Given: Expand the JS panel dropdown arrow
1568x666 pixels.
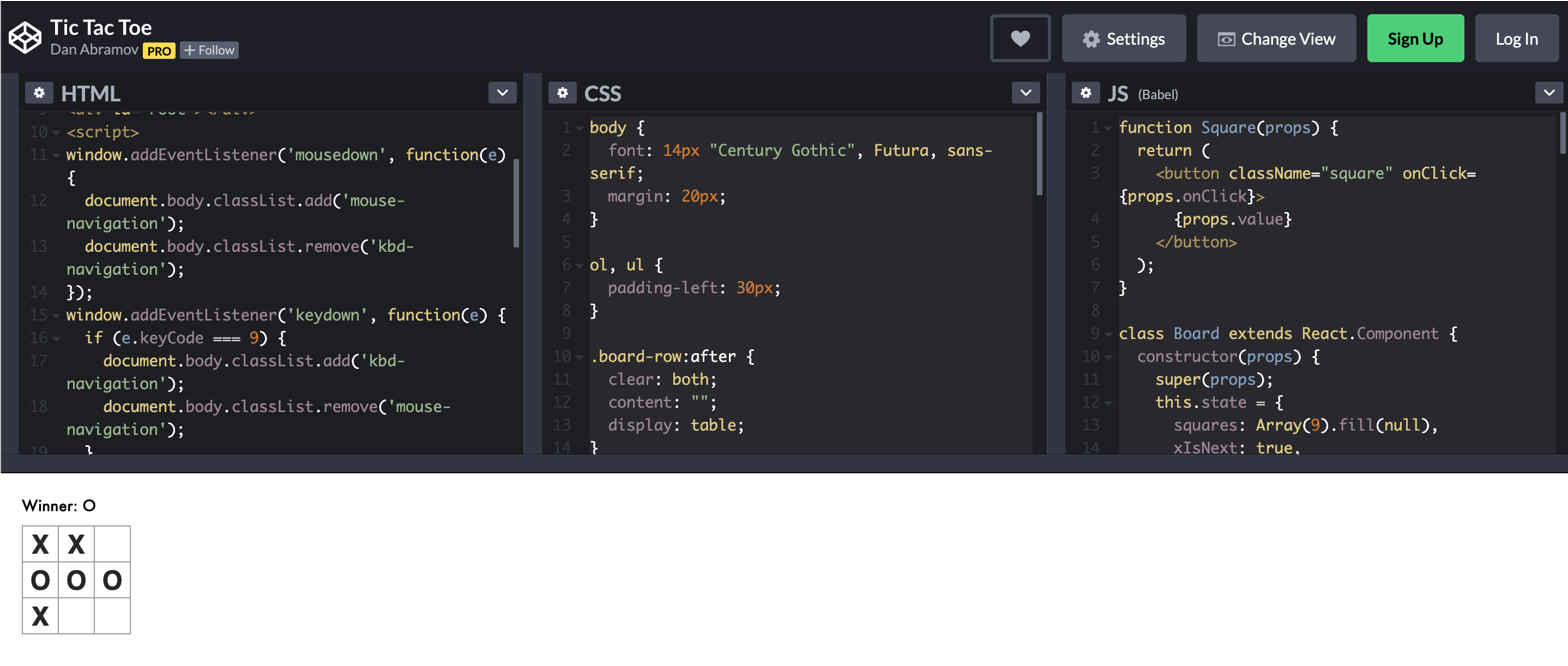Looking at the screenshot, I should tap(1549, 93).
